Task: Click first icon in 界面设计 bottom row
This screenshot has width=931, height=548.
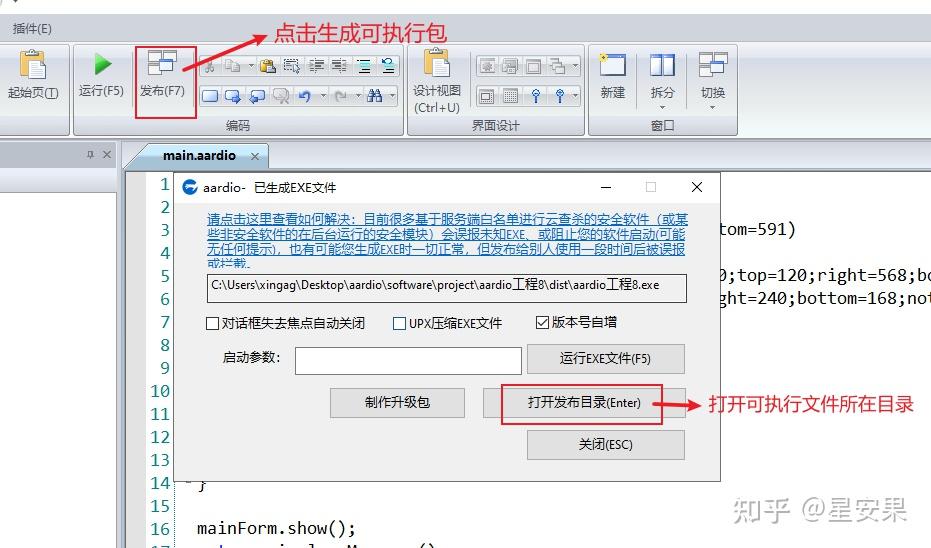Action: [x=486, y=96]
